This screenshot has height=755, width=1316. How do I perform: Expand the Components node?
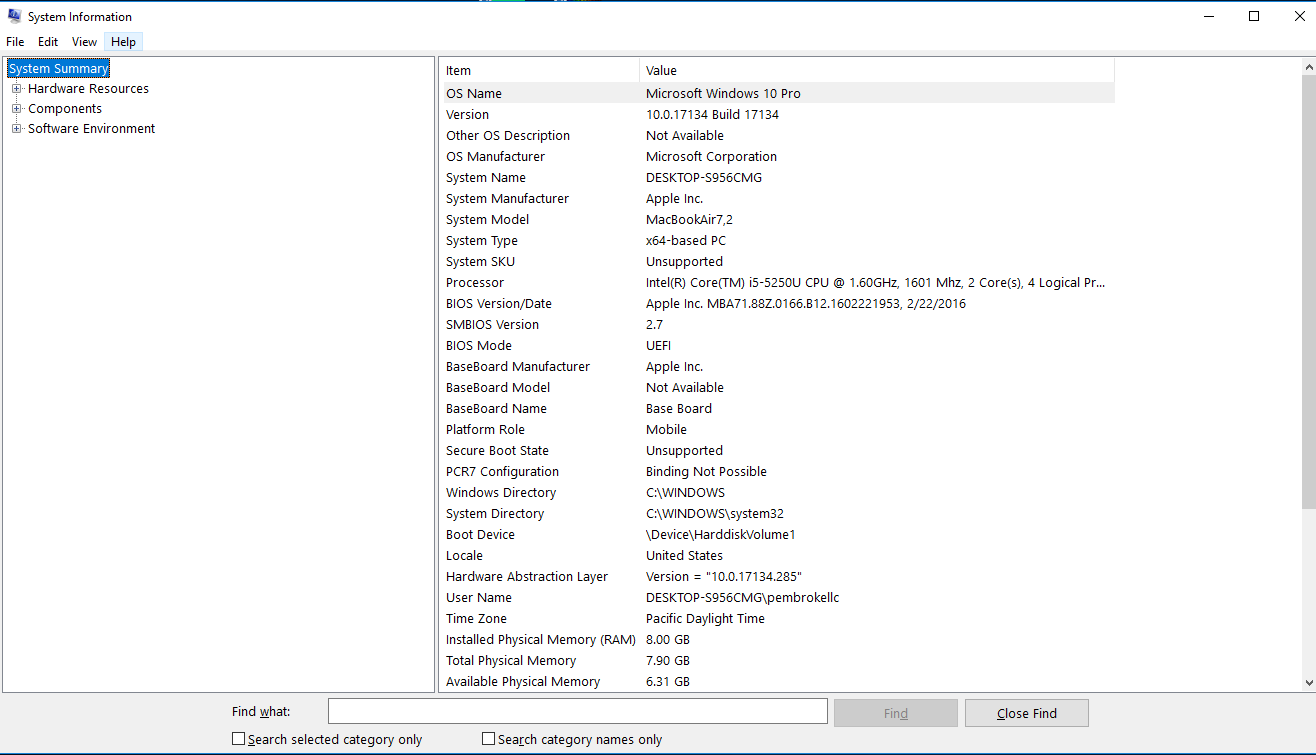16,109
